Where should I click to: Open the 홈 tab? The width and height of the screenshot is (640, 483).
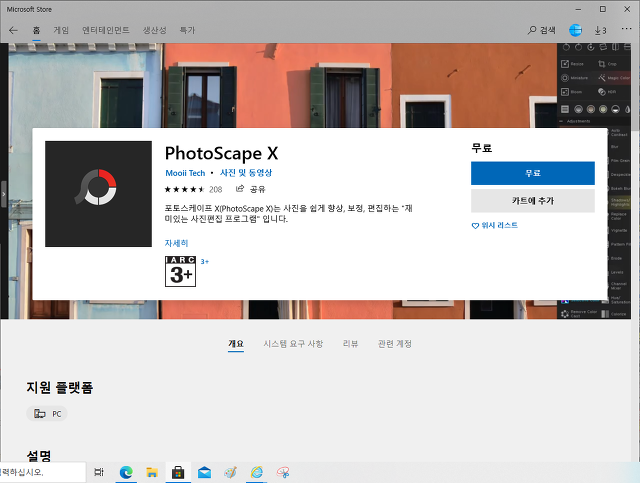[x=36, y=30]
